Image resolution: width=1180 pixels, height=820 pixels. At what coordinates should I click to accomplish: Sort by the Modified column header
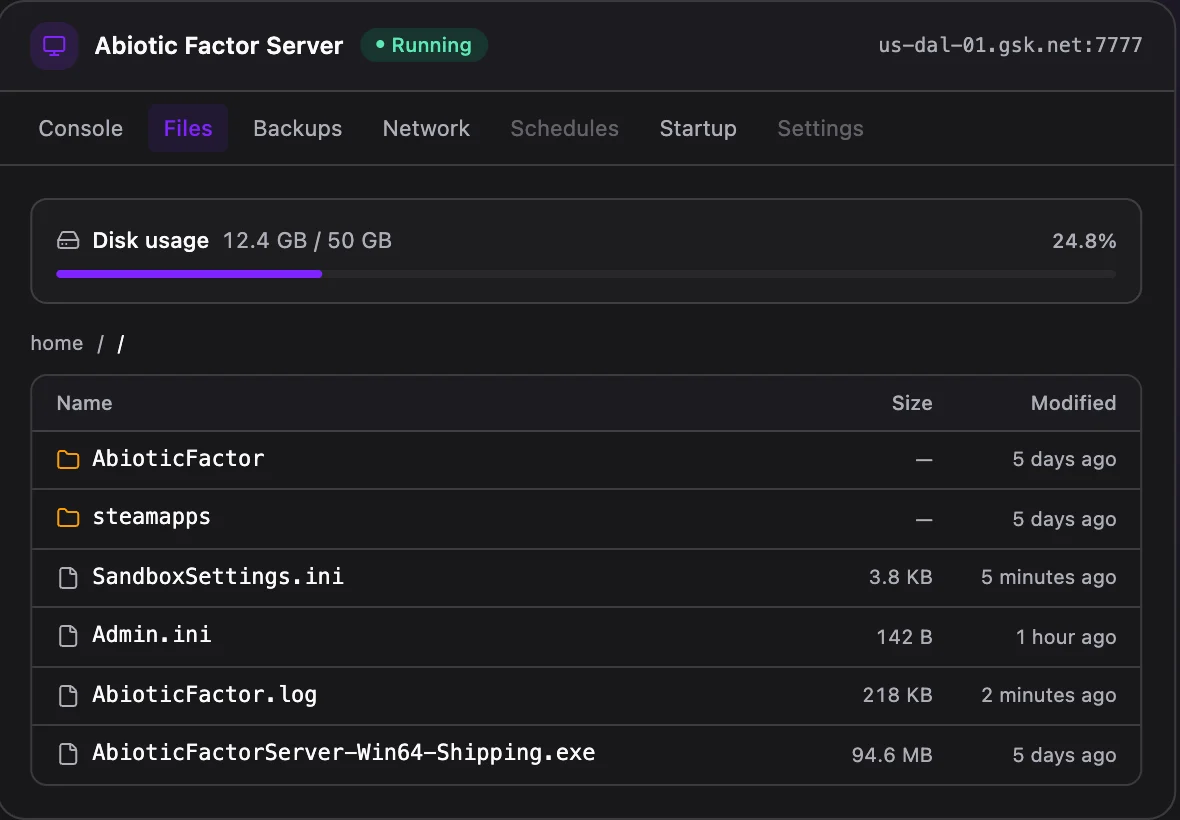pos(1073,403)
